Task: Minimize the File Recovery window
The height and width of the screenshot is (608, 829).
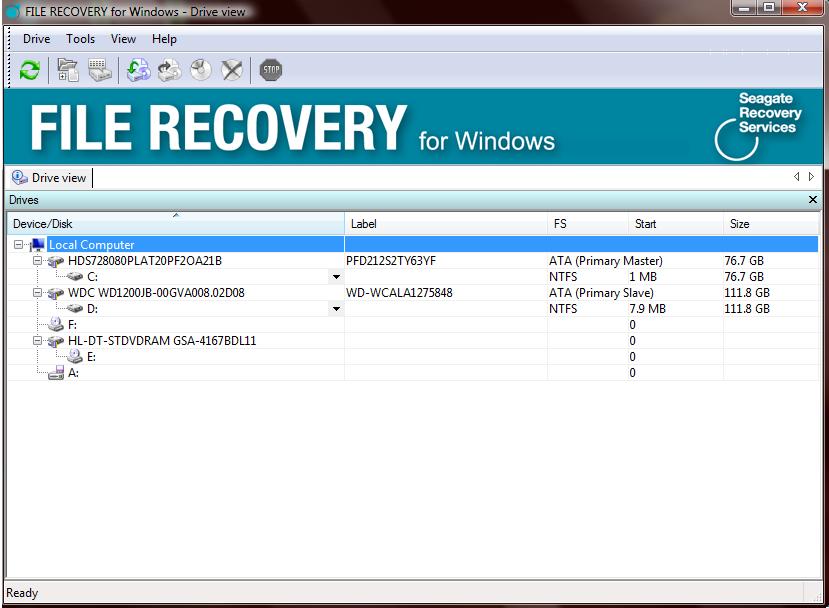Action: pos(744,7)
